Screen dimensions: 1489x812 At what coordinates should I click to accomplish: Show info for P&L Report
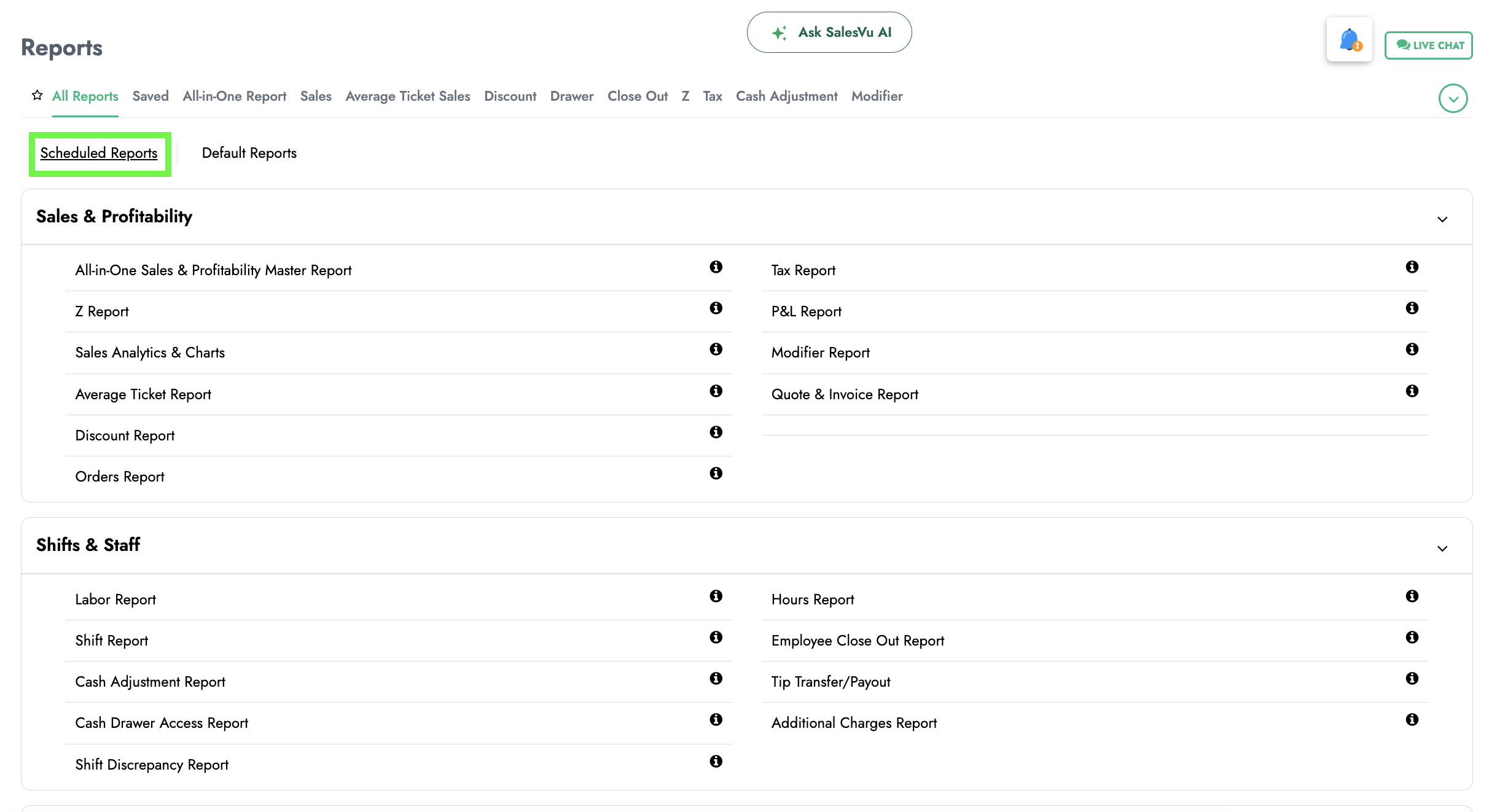pos(1412,308)
